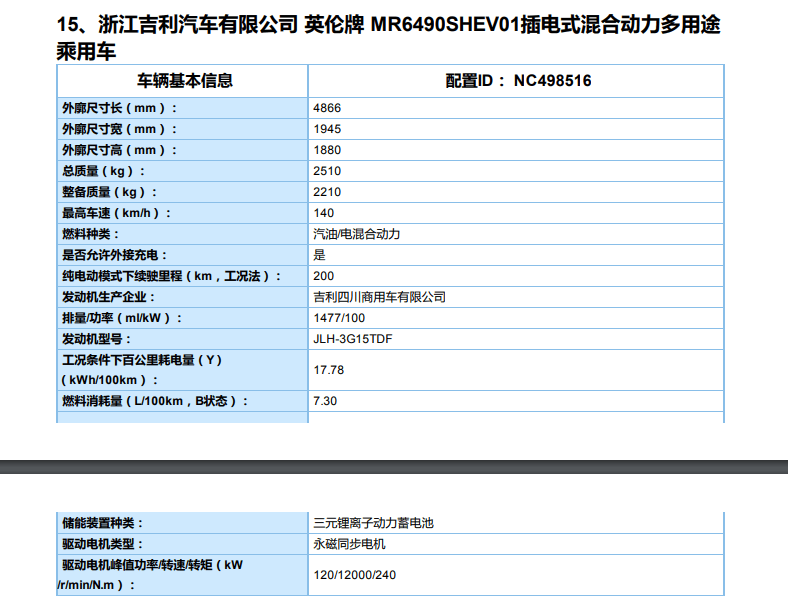Click the '驱动电机峰值功率/转速/转矩' label

[150, 575]
